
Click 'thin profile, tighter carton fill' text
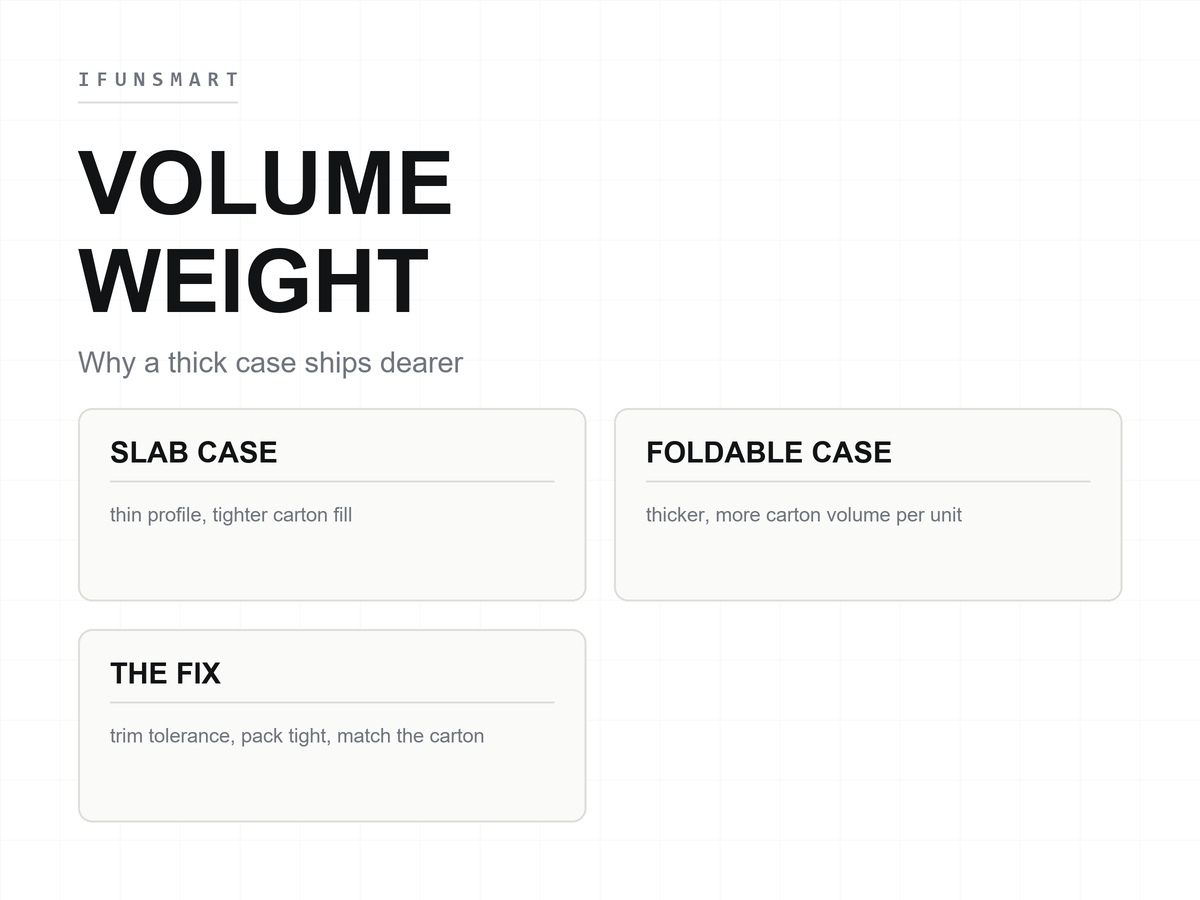(231, 515)
